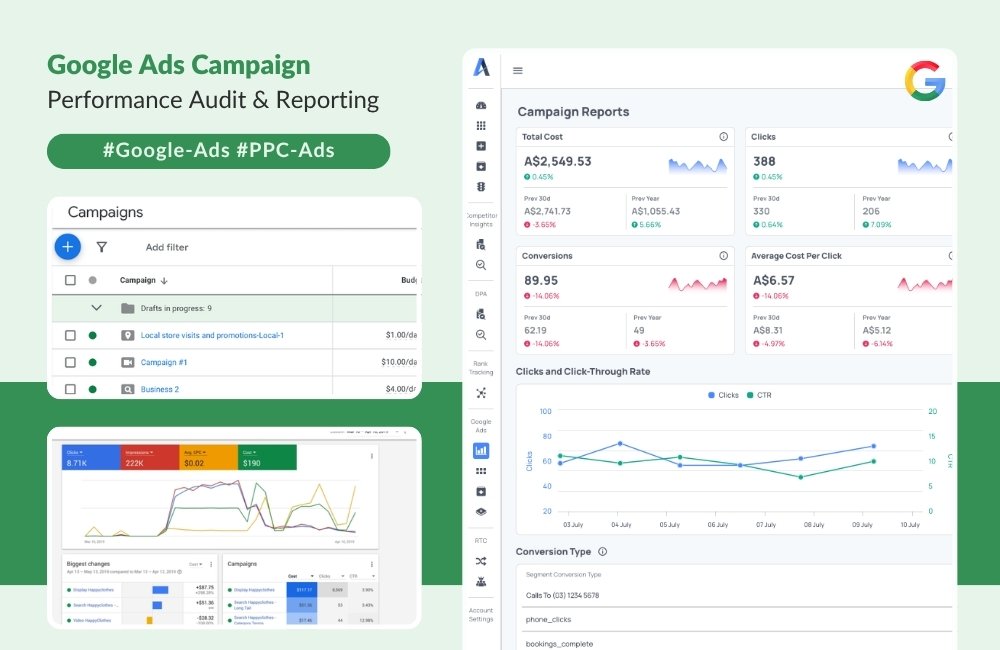Click the Total Cost sparkline chart

point(698,166)
